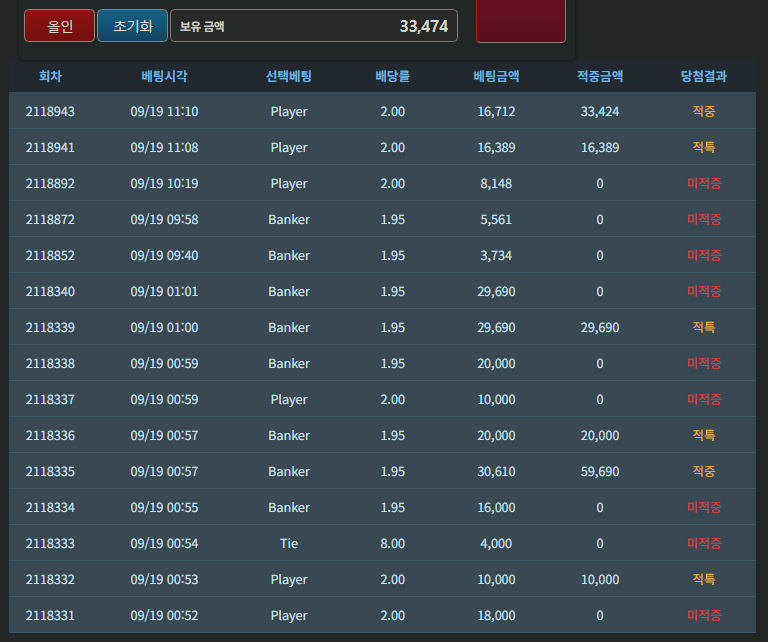Click the 미적중 result in row 2118333

click(x=703, y=543)
